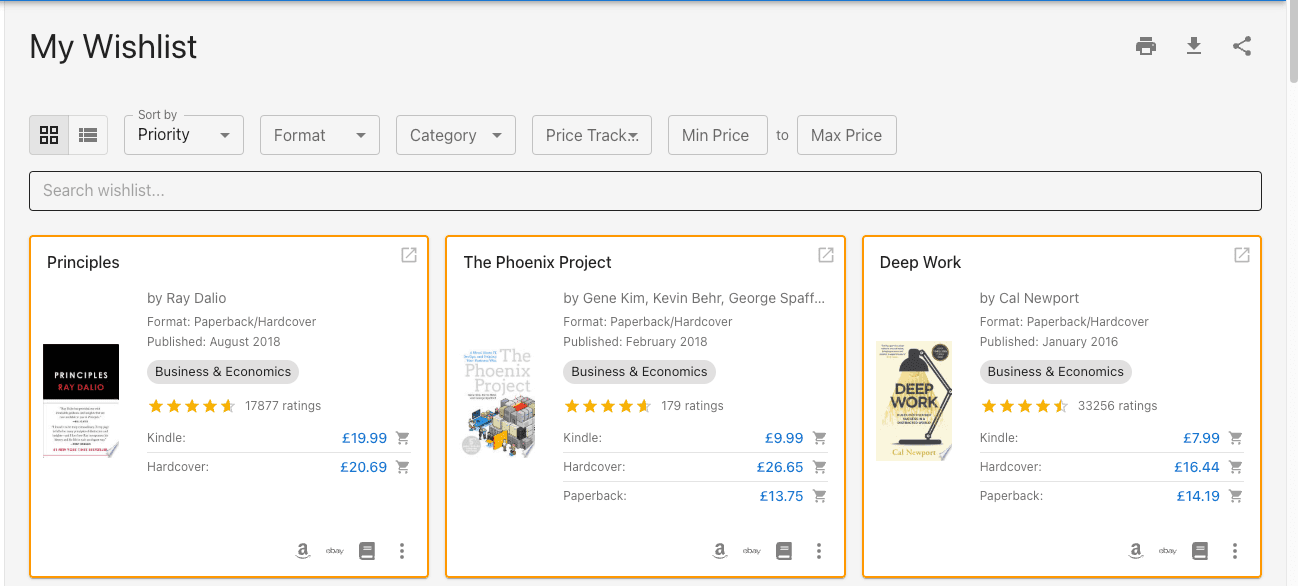1298x586 pixels.
Task: Click The Phoenix Project cover thumbnail
Action: point(497,400)
